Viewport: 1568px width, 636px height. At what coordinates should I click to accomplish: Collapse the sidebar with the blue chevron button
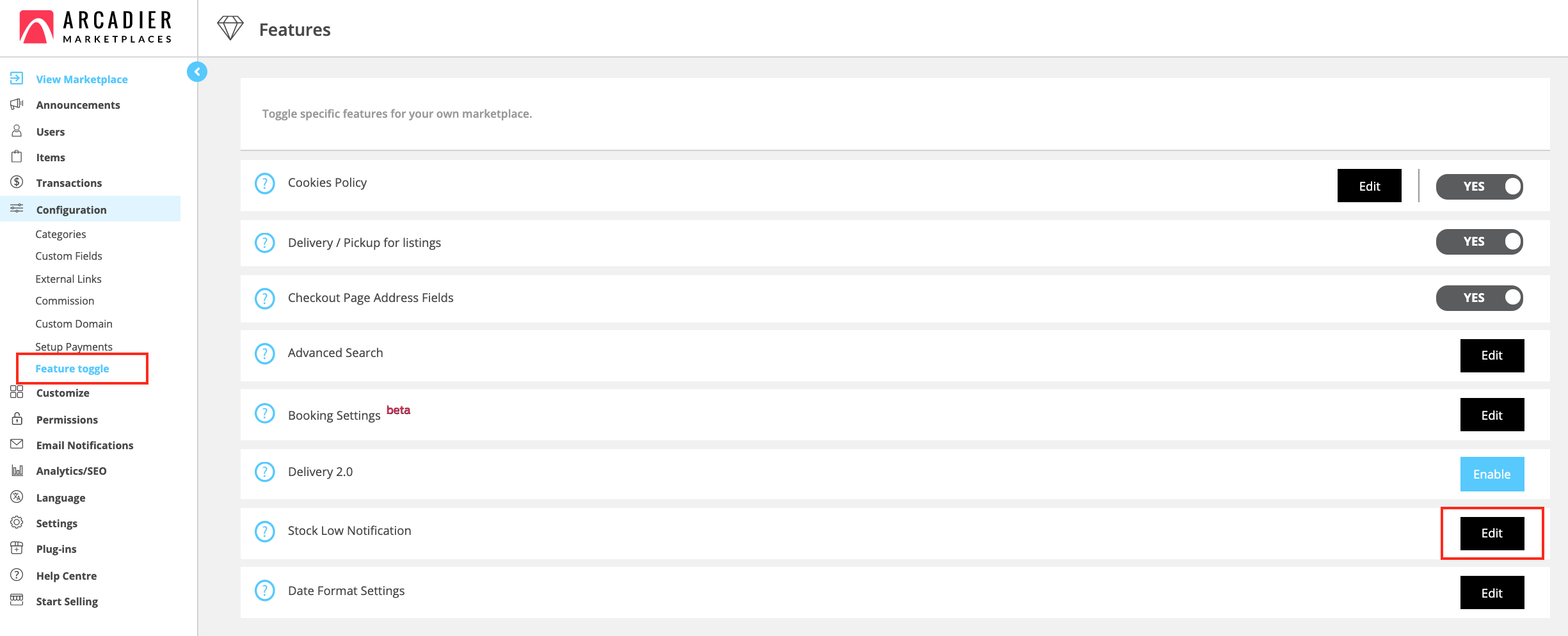point(197,72)
